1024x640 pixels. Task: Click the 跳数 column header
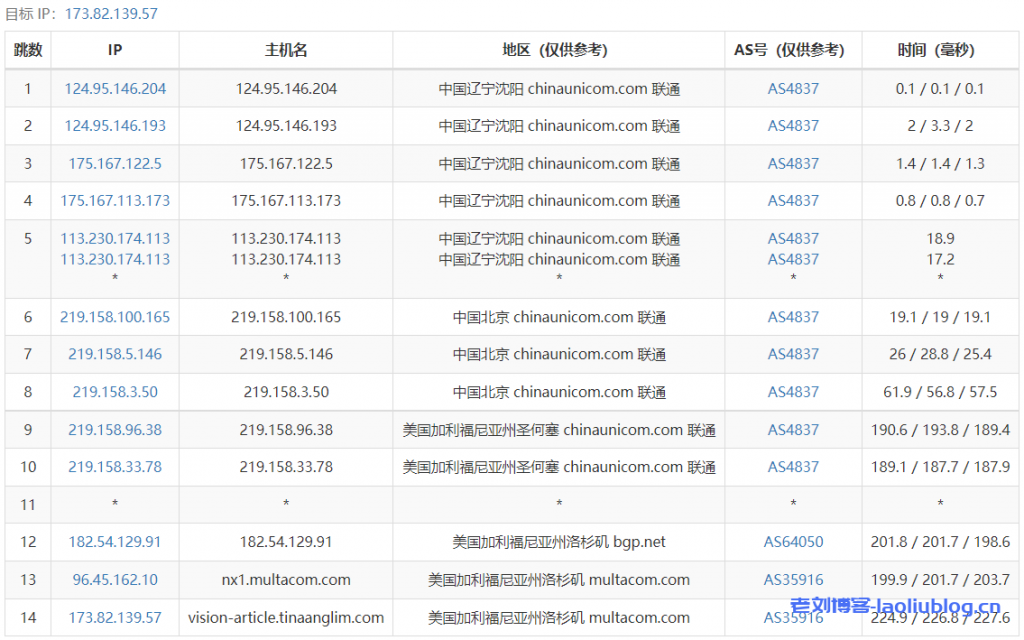click(28, 50)
